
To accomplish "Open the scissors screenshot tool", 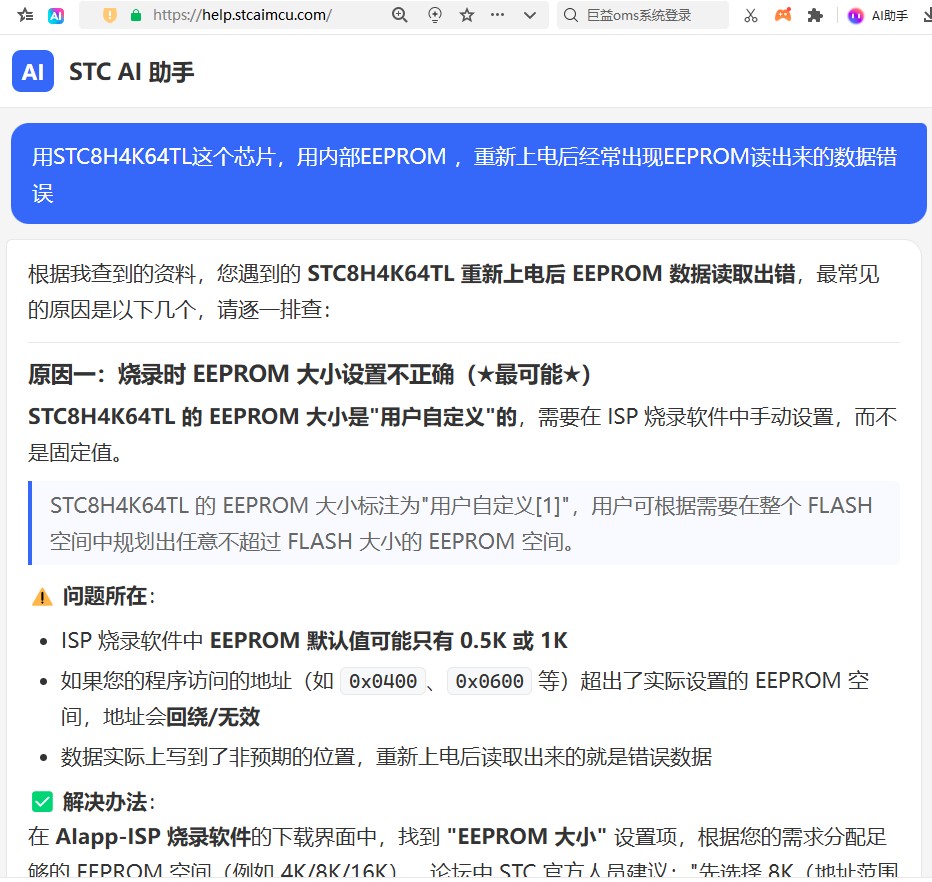I will pyautogui.click(x=751, y=15).
